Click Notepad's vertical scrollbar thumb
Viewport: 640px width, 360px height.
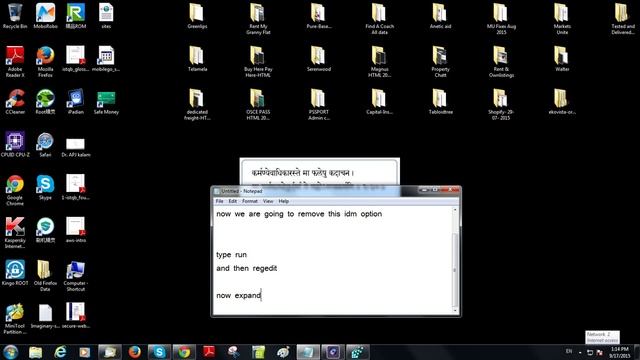[x=455, y=270]
